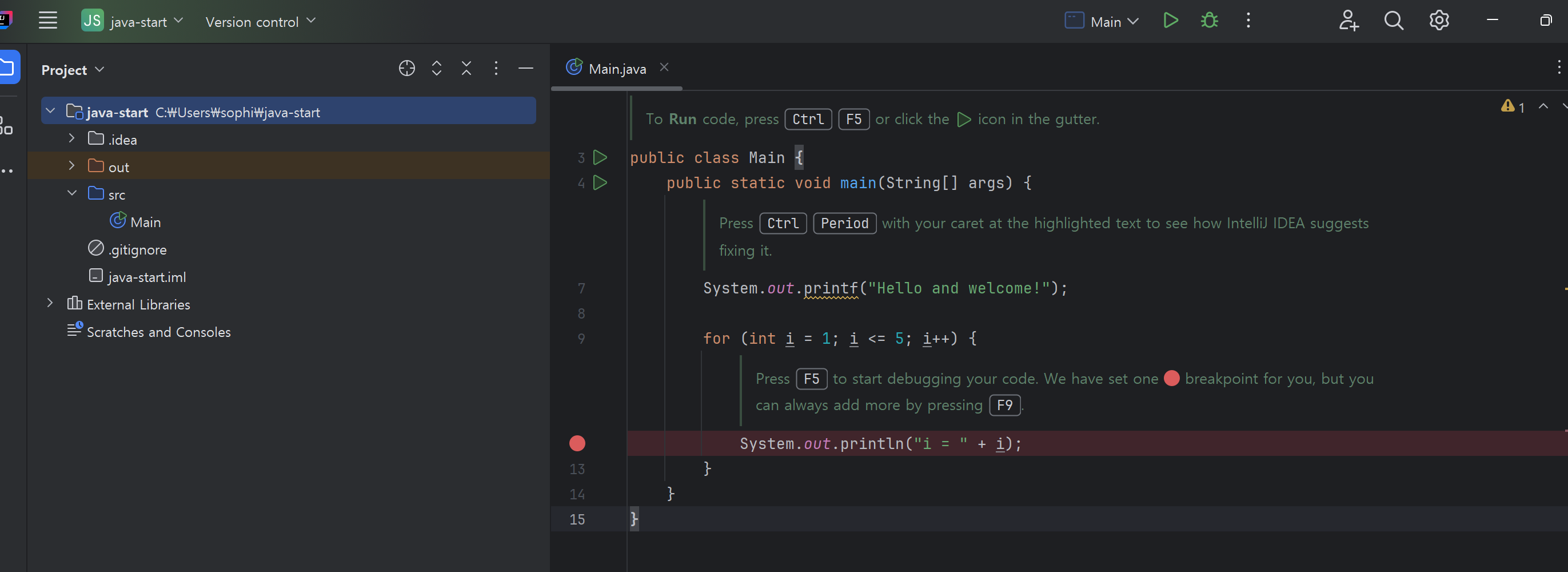Open IDE settings gear icon
This screenshot has width=1568, height=572.
tap(1439, 21)
